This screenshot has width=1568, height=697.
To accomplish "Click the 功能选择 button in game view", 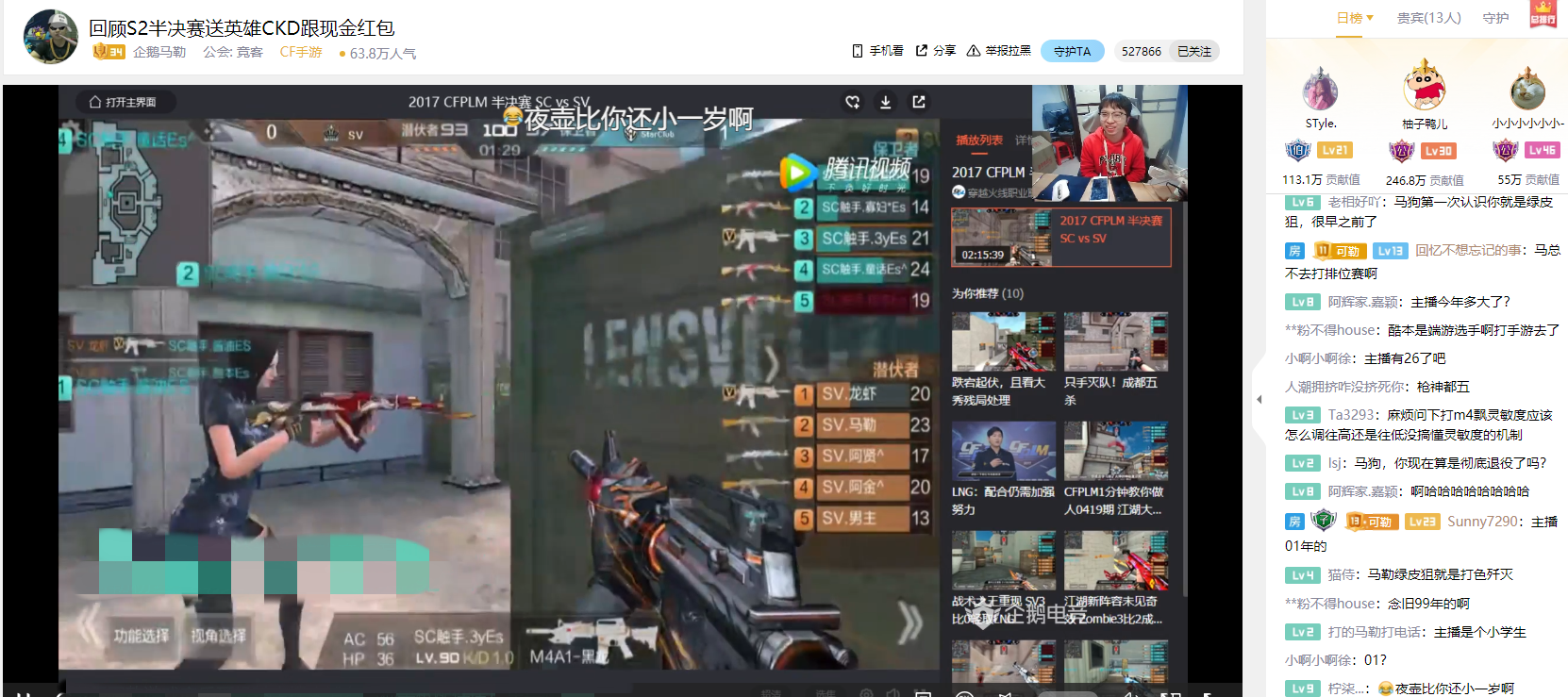I will click(x=142, y=636).
